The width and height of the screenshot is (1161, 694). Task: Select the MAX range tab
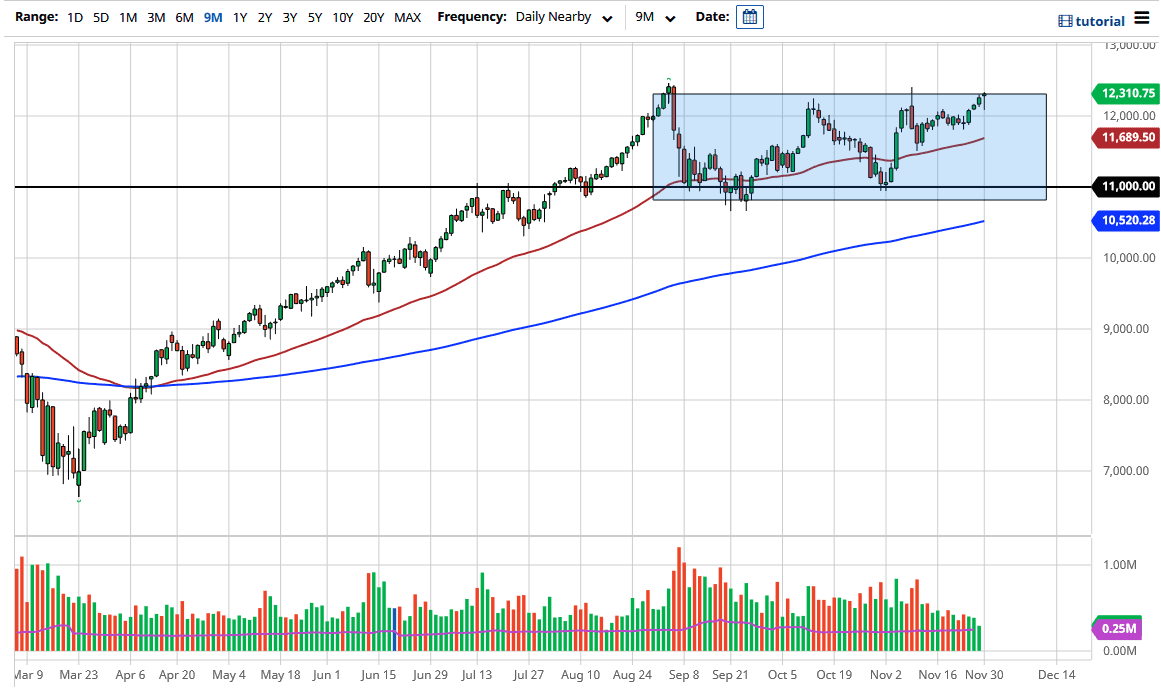pyautogui.click(x=407, y=17)
